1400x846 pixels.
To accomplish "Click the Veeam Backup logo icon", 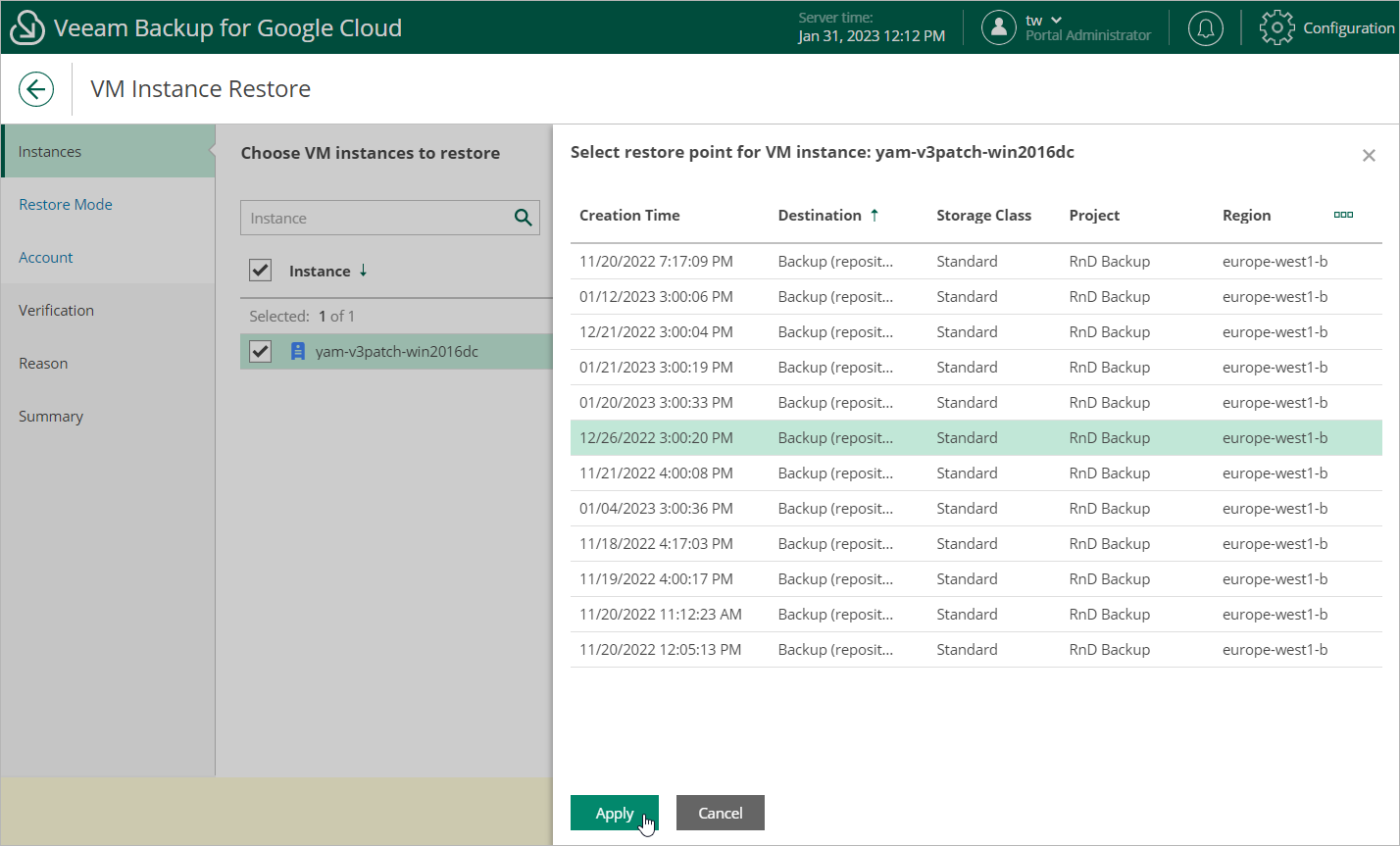I will click(27, 27).
